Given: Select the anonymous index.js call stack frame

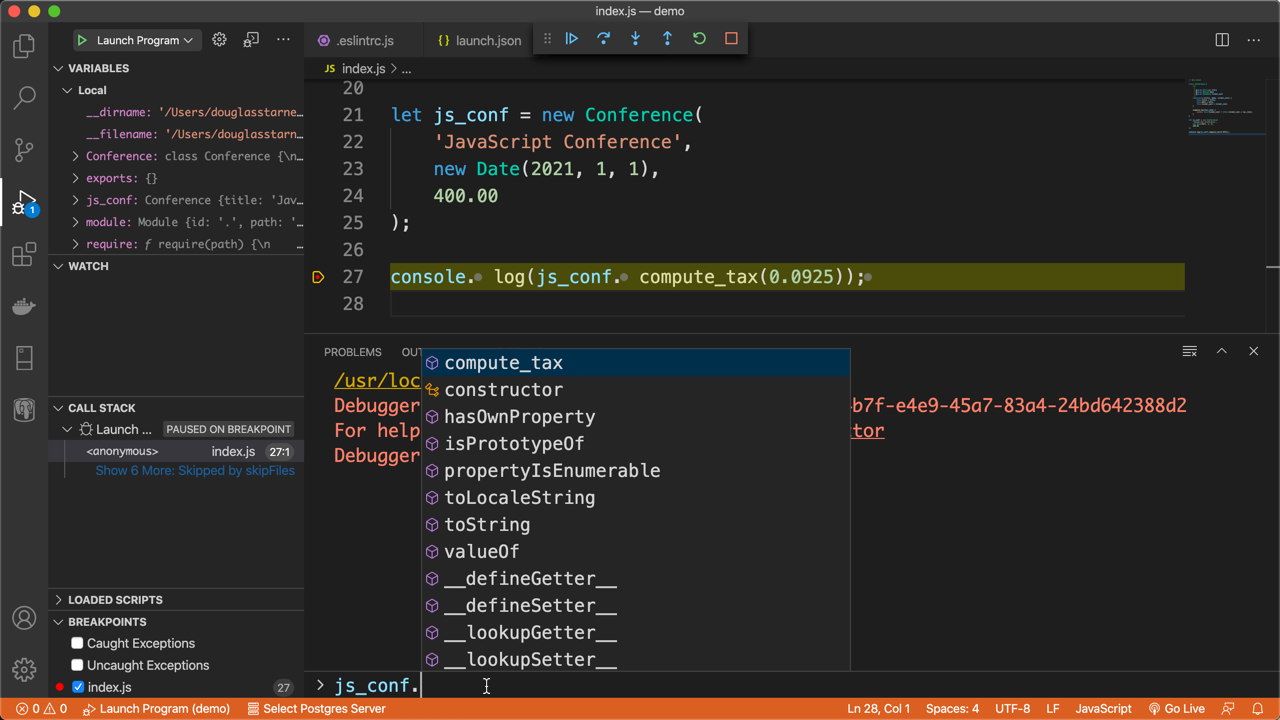Looking at the screenshot, I should coord(176,451).
